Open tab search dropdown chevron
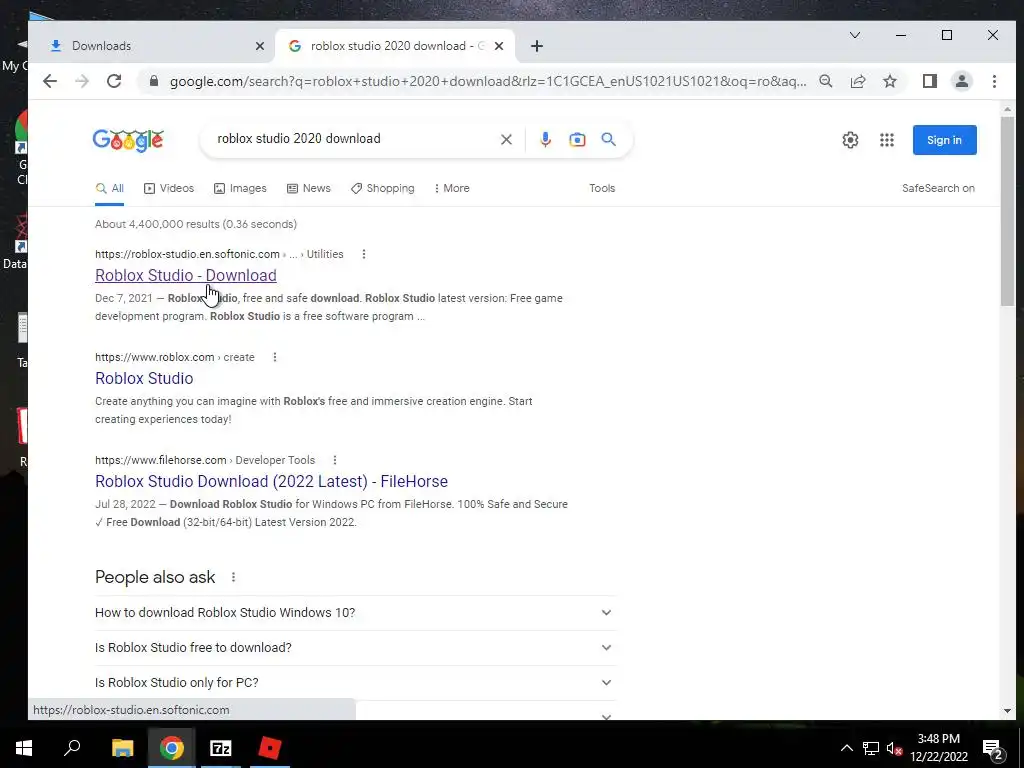Screen dimensions: 1024x768 (x=854, y=35)
